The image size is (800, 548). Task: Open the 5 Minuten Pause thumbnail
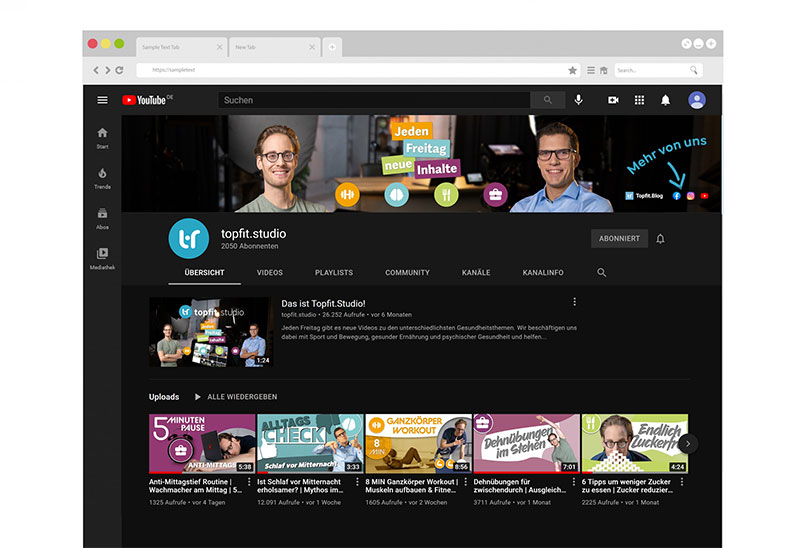[202, 443]
